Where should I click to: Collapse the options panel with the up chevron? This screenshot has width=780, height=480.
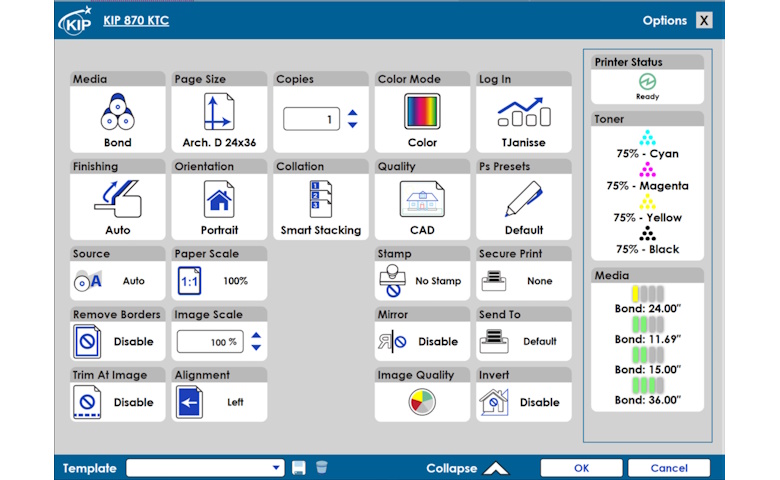(496, 468)
